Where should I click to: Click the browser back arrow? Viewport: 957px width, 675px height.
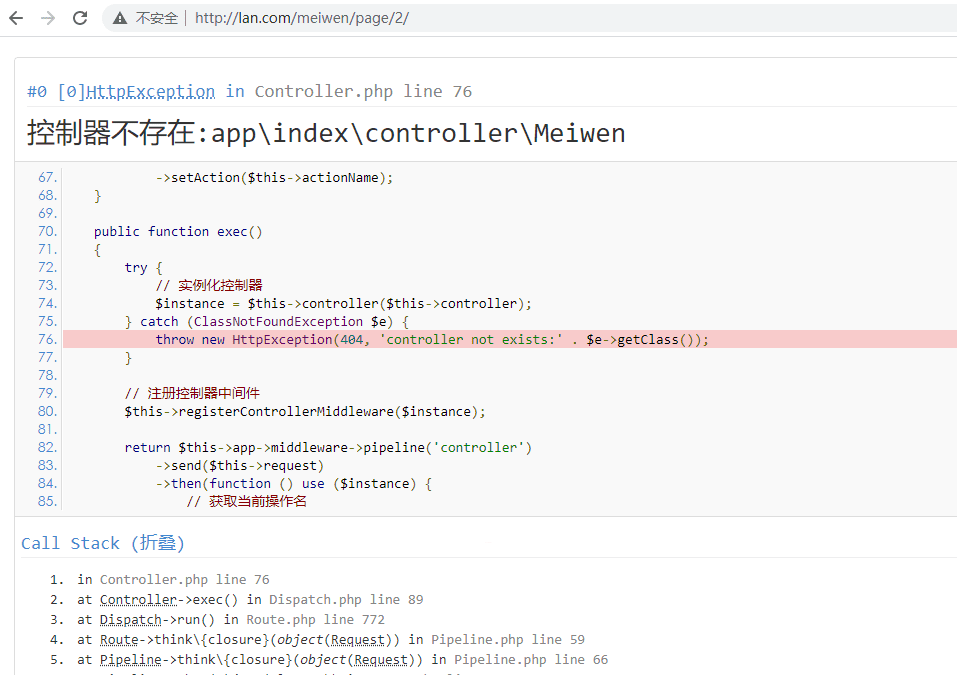(16, 18)
